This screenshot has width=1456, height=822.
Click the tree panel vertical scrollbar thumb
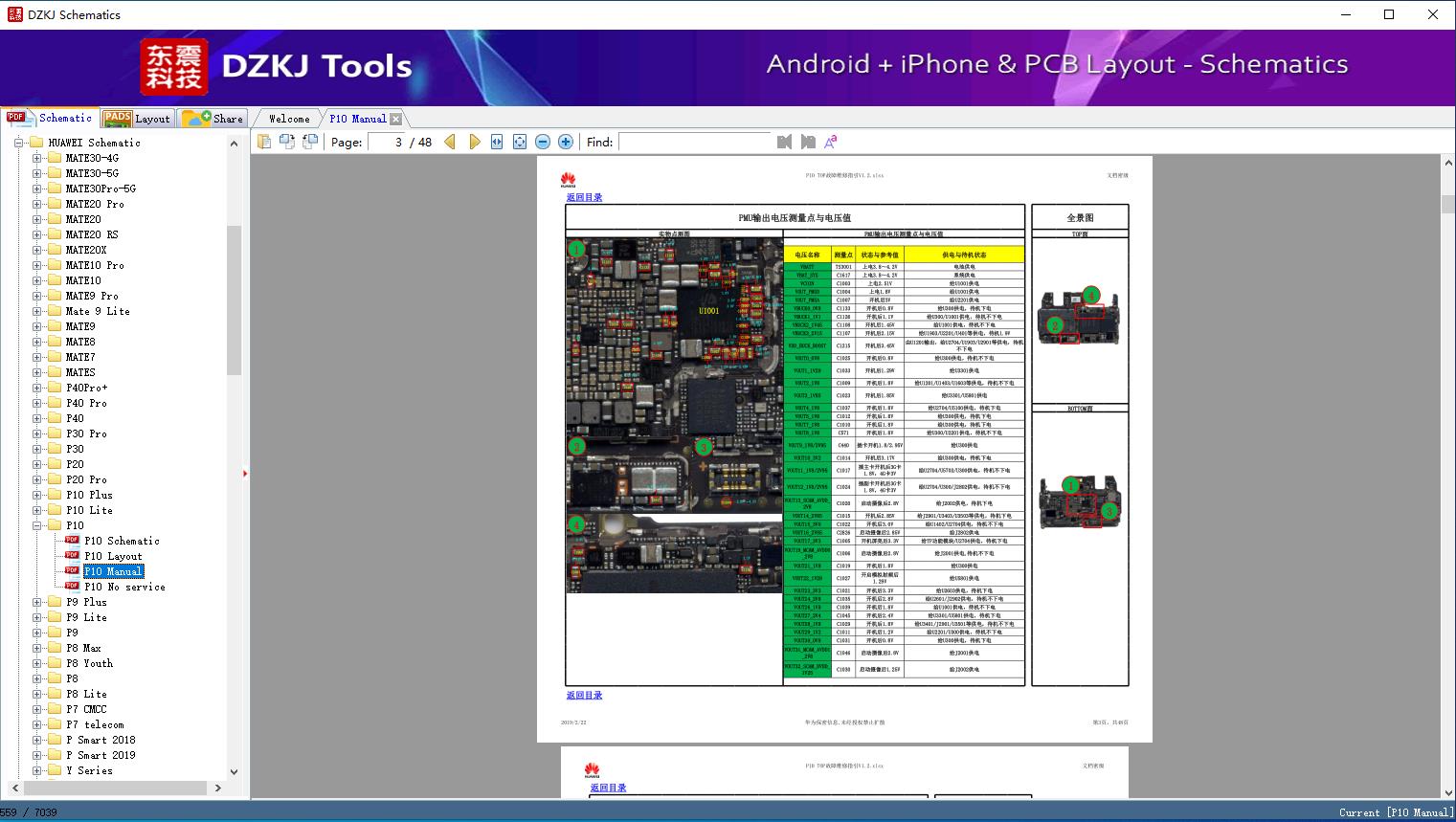coord(234,300)
